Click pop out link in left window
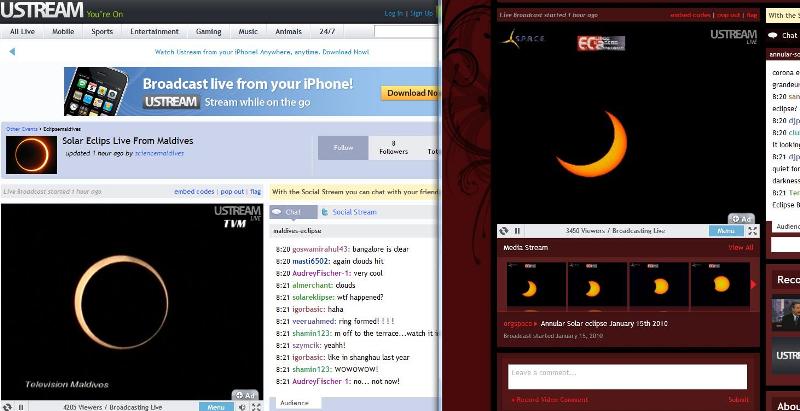This screenshot has width=800, height=411. click(x=232, y=192)
